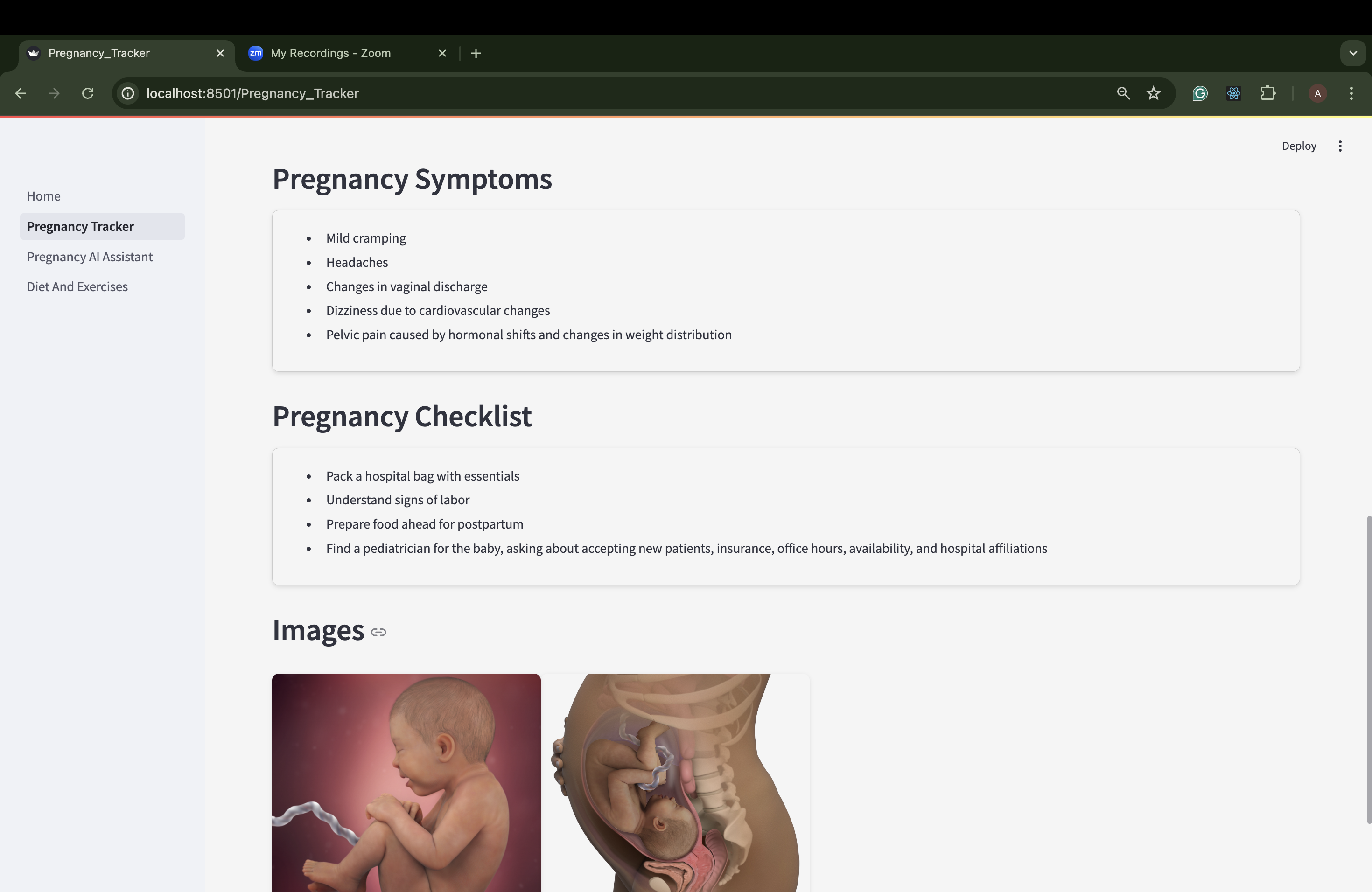View site information icon for localhost
The image size is (1372, 892).
tap(128, 93)
